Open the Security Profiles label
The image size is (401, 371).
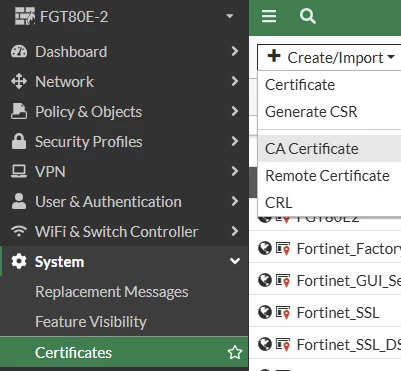pyautogui.click(x=89, y=142)
